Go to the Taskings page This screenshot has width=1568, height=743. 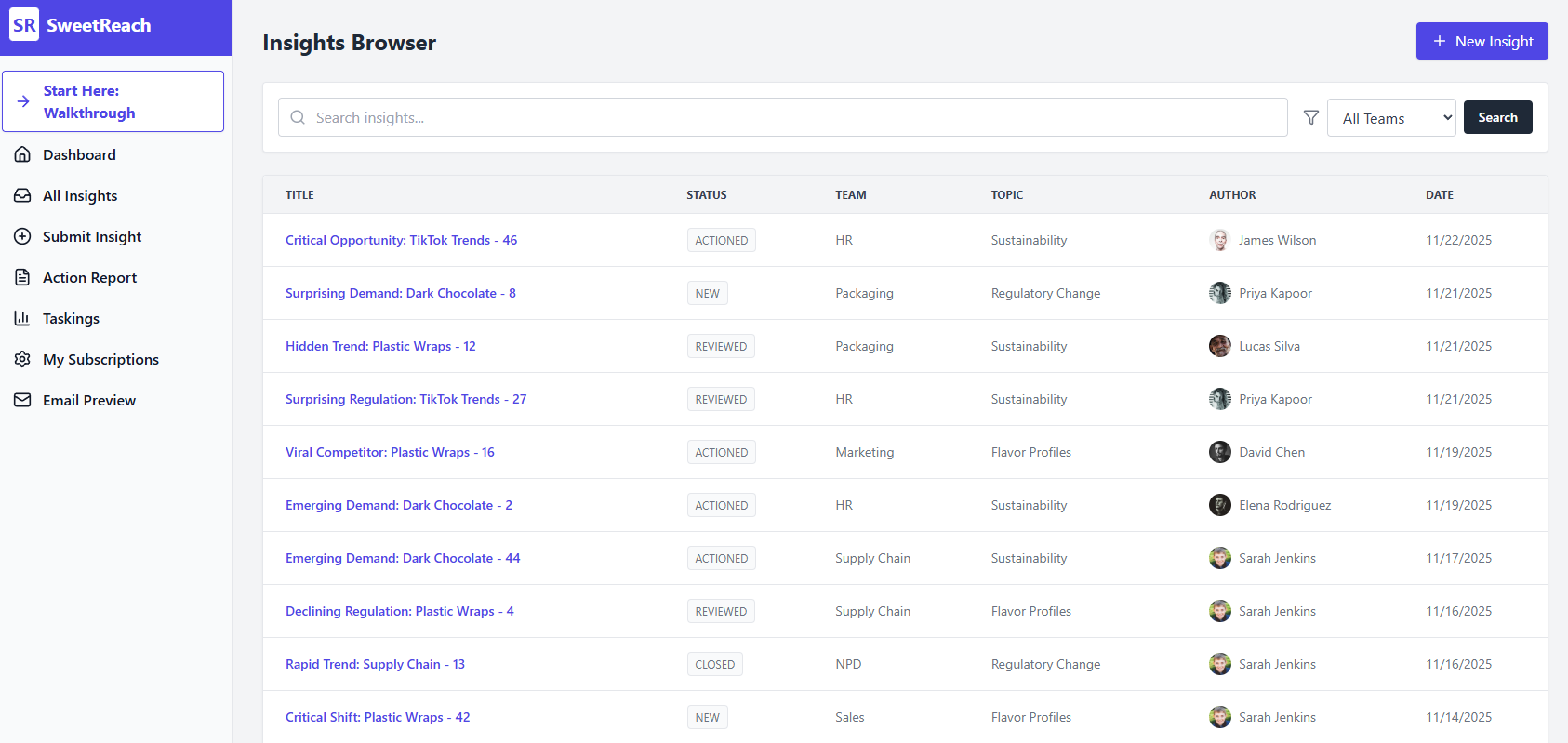pyautogui.click(x=71, y=318)
